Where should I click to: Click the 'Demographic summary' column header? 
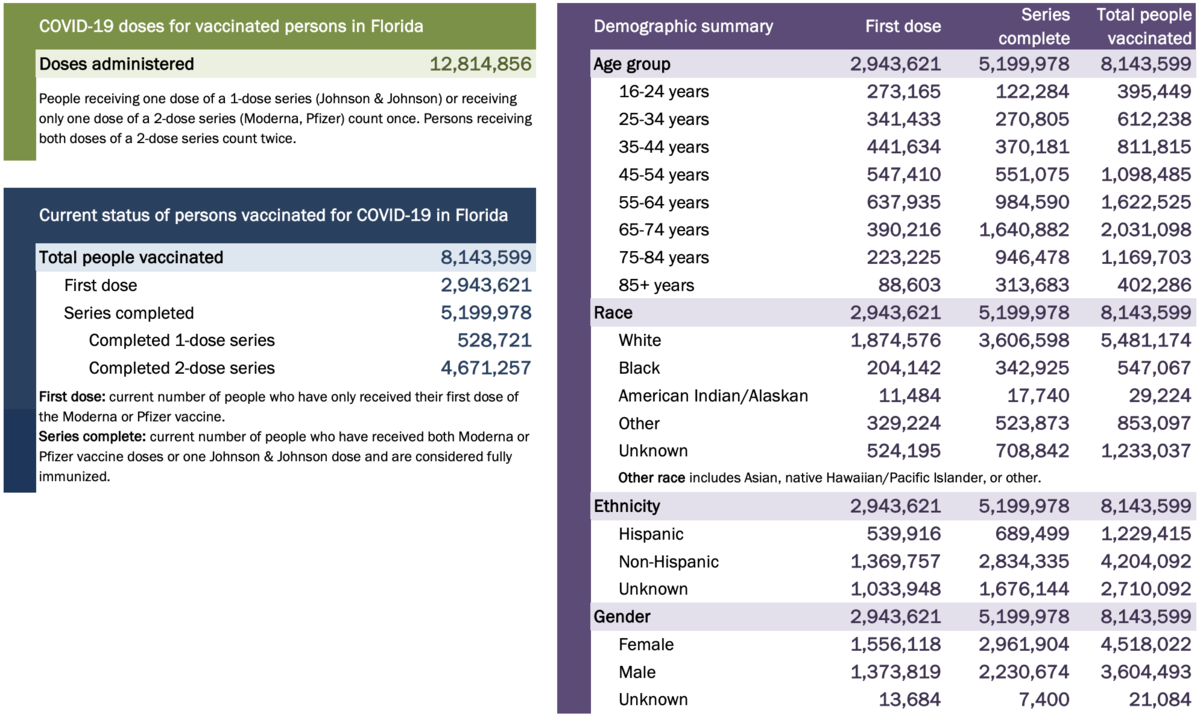click(x=683, y=27)
